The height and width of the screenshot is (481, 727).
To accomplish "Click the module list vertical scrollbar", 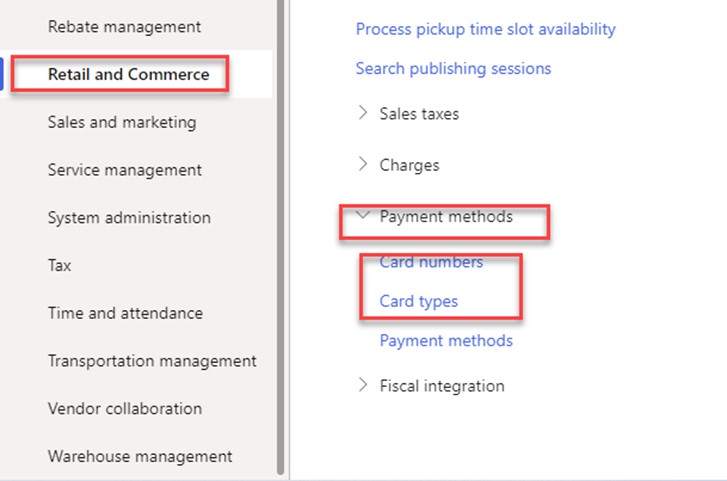I will 281,240.
